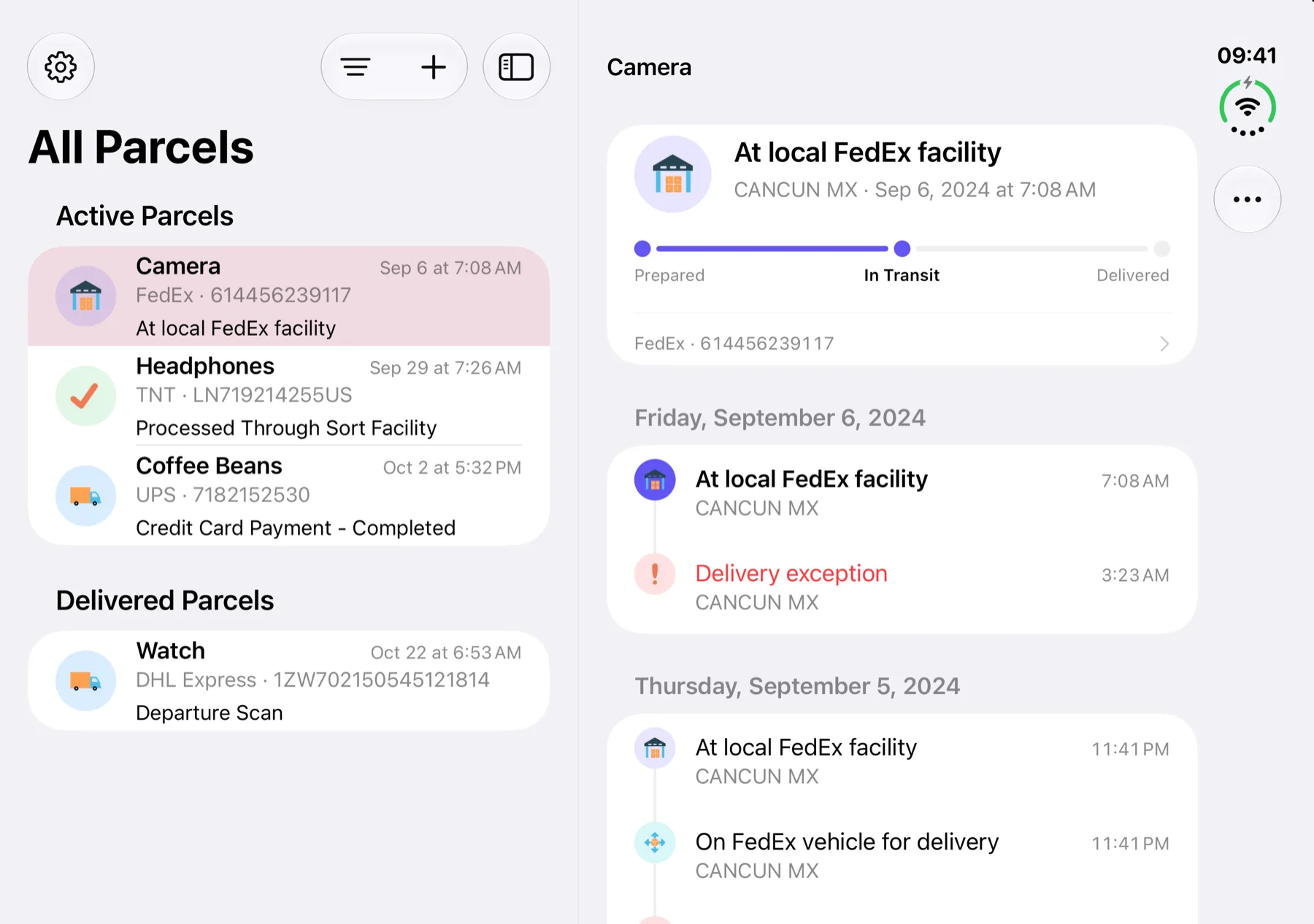Image resolution: width=1314 pixels, height=924 pixels.
Task: Click the In Transit progress dot
Action: tap(902, 249)
